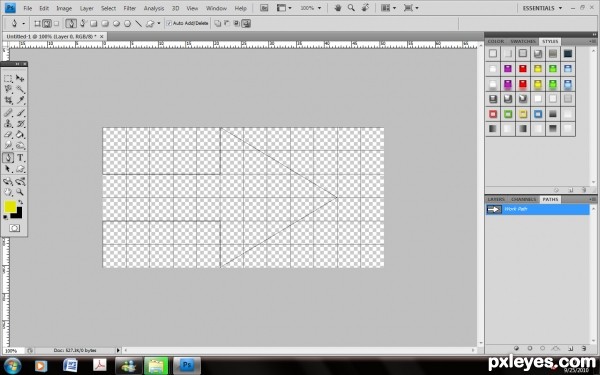Set Exclude overlapping path areas mode
The height and width of the screenshot is (375, 600).
pyautogui.click(x=246, y=24)
